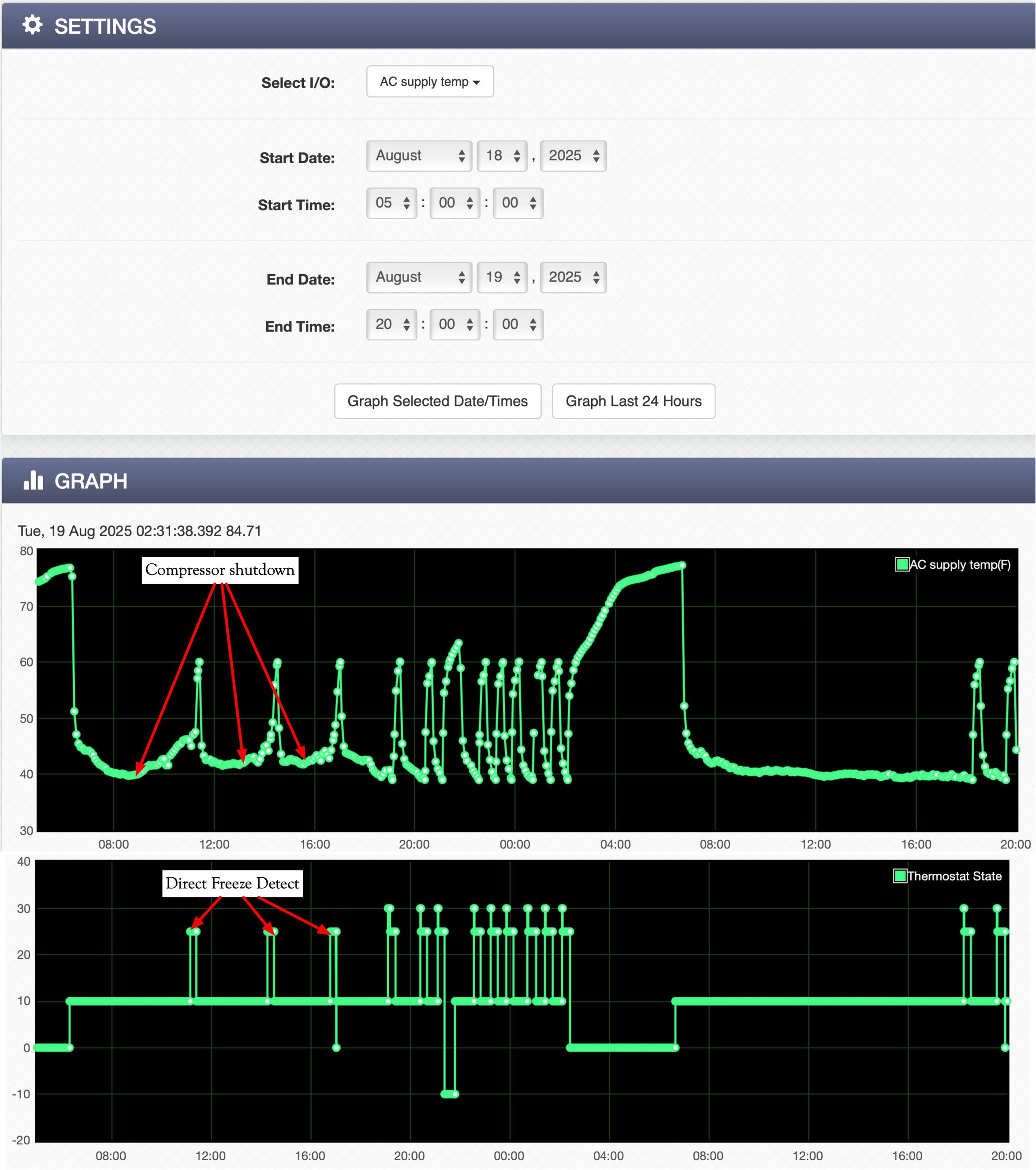Click the Start Time label

(297, 205)
